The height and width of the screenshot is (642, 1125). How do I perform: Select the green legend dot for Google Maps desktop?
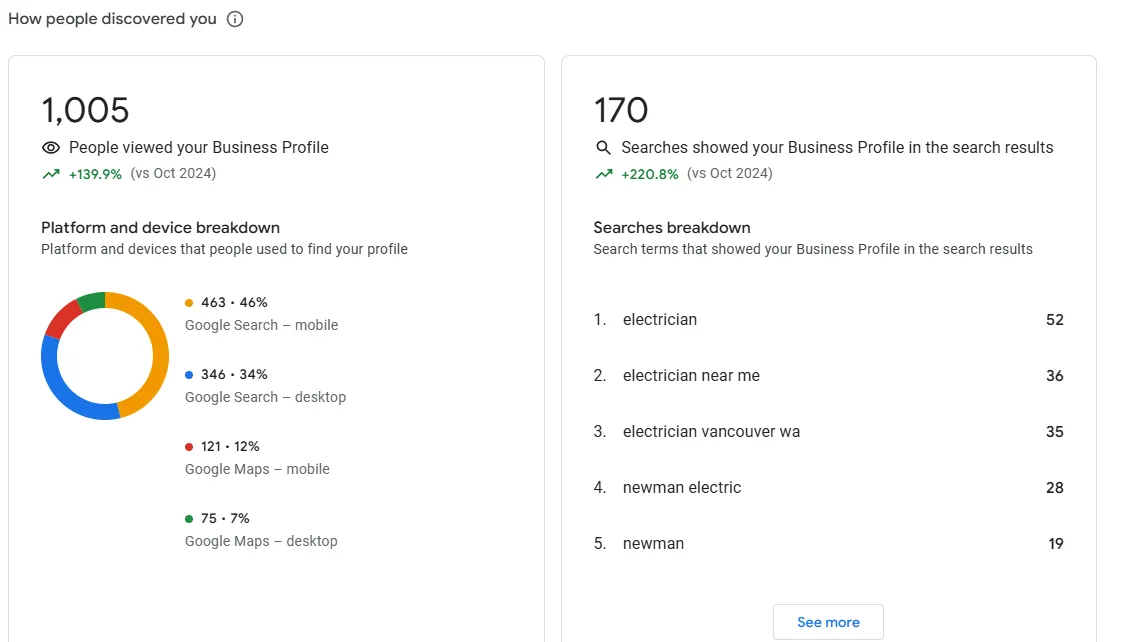click(x=189, y=517)
